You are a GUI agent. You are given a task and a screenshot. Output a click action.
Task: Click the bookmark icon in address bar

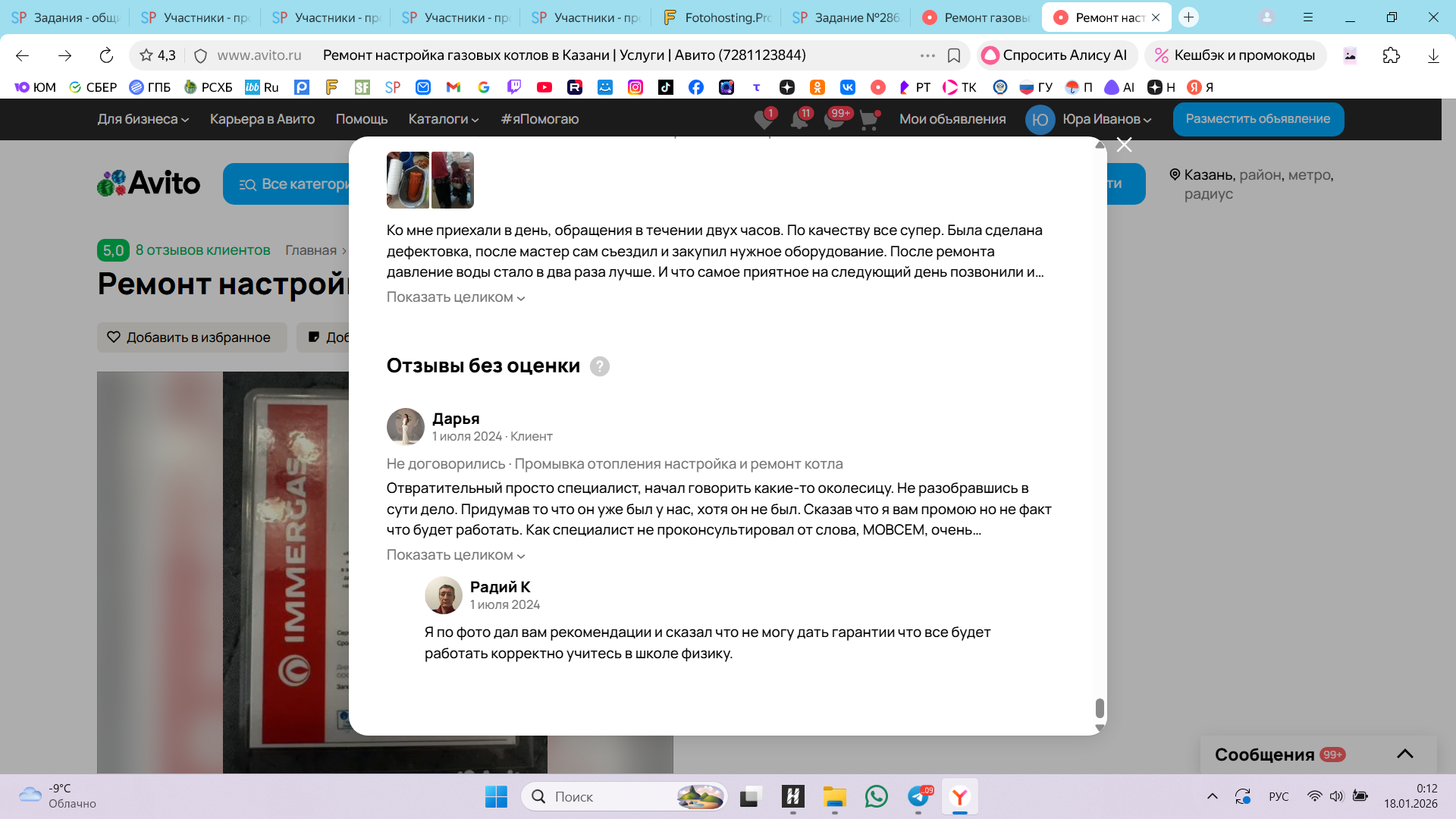[x=954, y=55]
